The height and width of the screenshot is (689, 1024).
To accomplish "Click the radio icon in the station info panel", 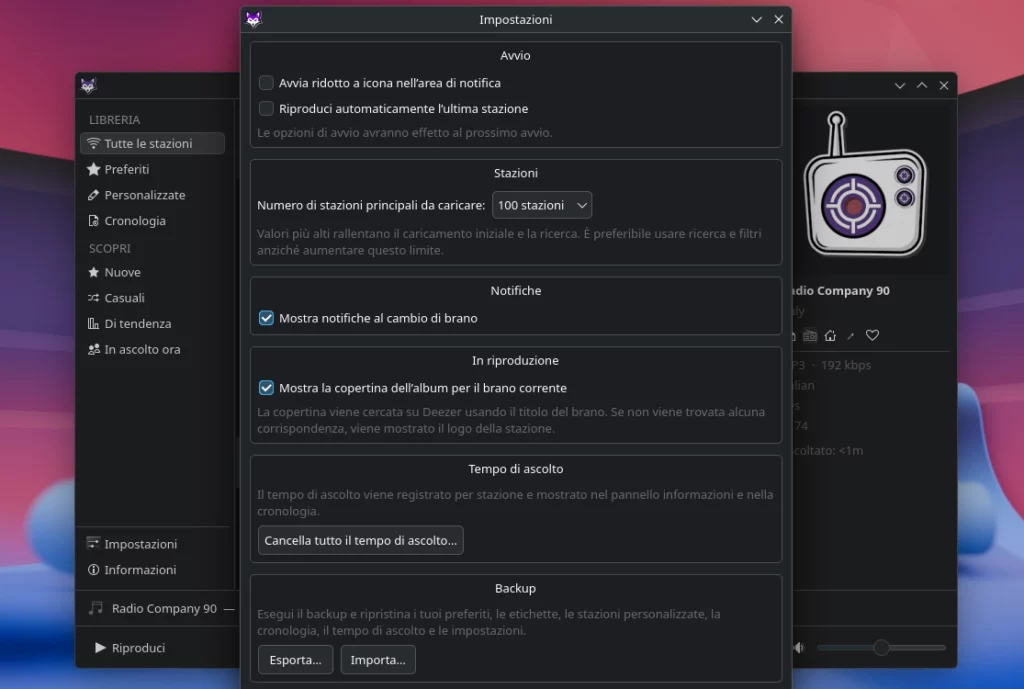I will click(x=810, y=336).
